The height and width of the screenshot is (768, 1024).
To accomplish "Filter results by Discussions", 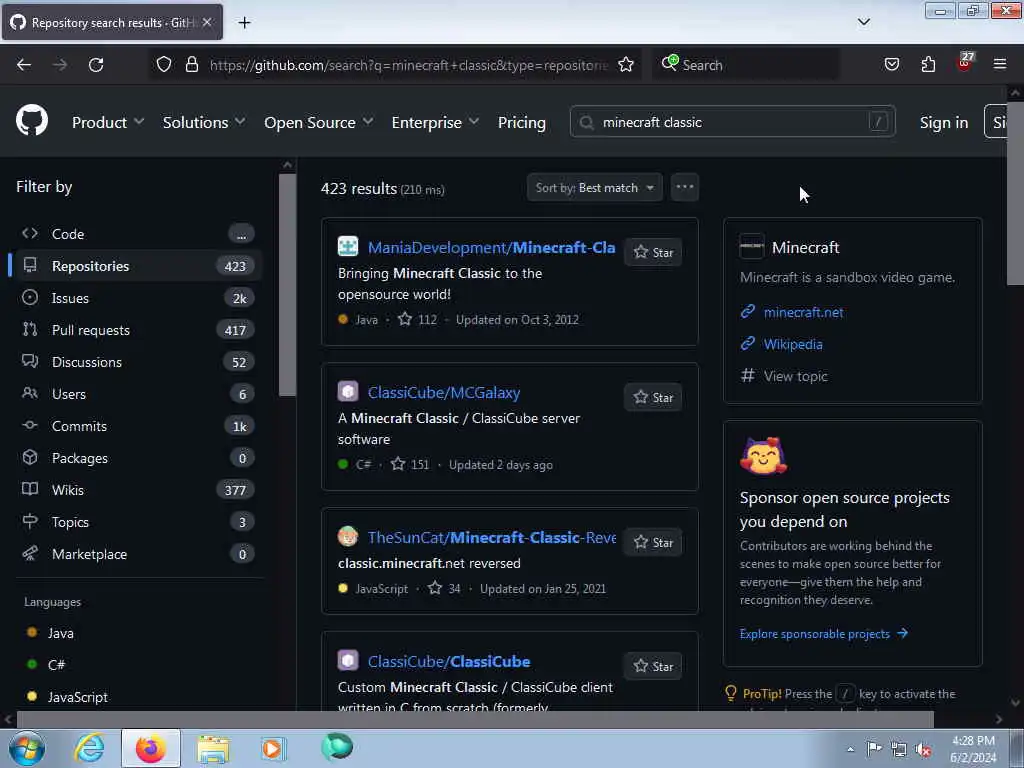I will (x=136, y=362).
